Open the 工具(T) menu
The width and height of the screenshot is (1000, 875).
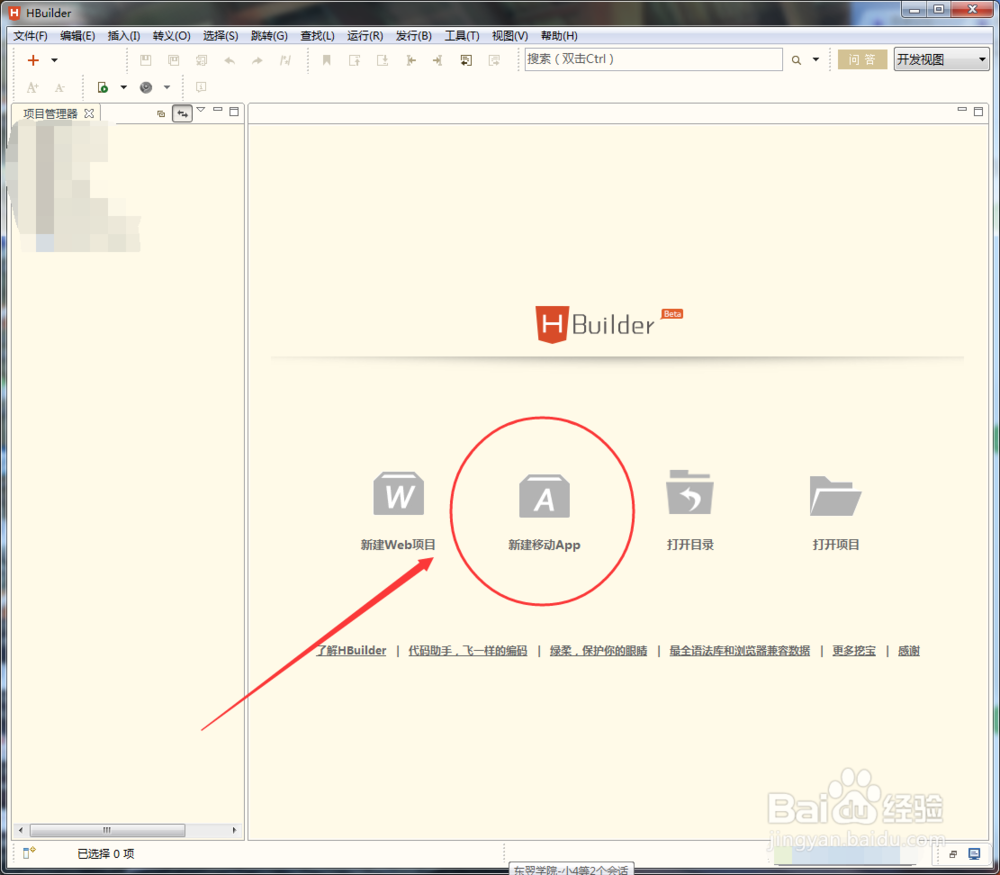pos(462,36)
